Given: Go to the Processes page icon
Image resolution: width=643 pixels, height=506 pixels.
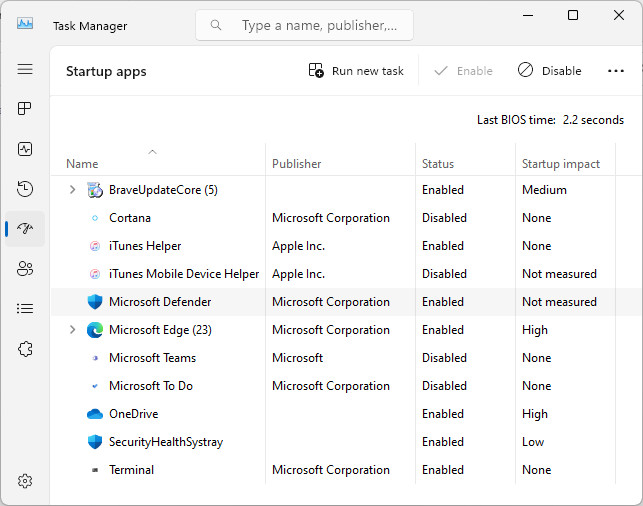Looking at the screenshot, I should [x=25, y=109].
